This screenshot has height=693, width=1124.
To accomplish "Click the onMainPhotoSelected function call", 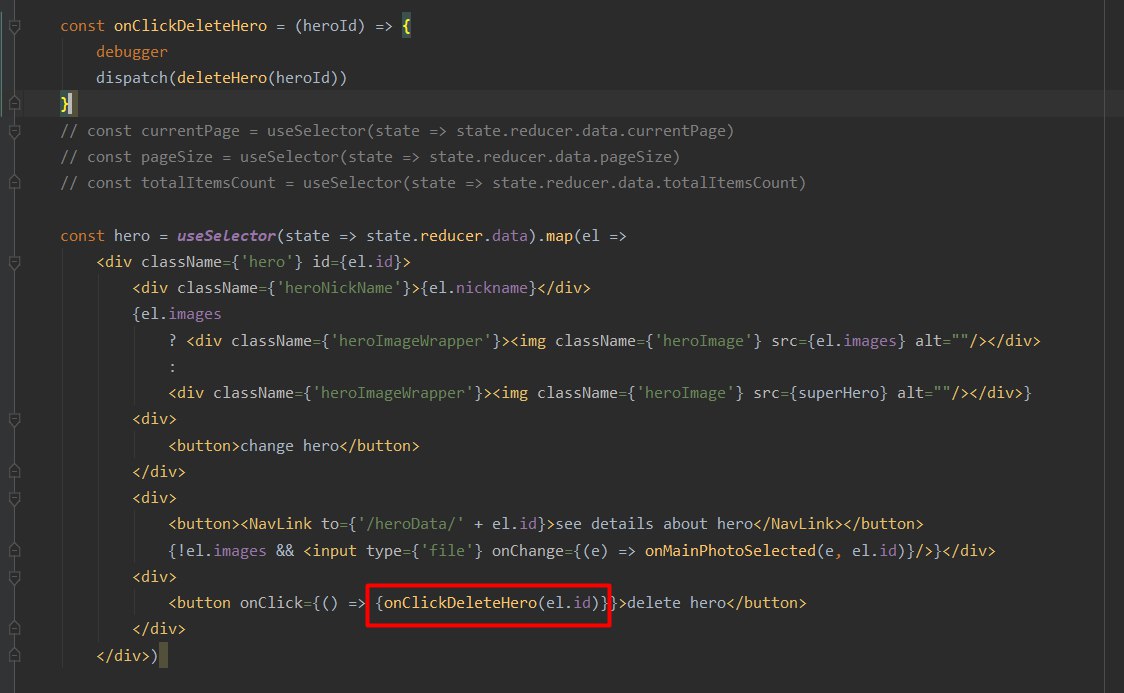I will 730,551.
